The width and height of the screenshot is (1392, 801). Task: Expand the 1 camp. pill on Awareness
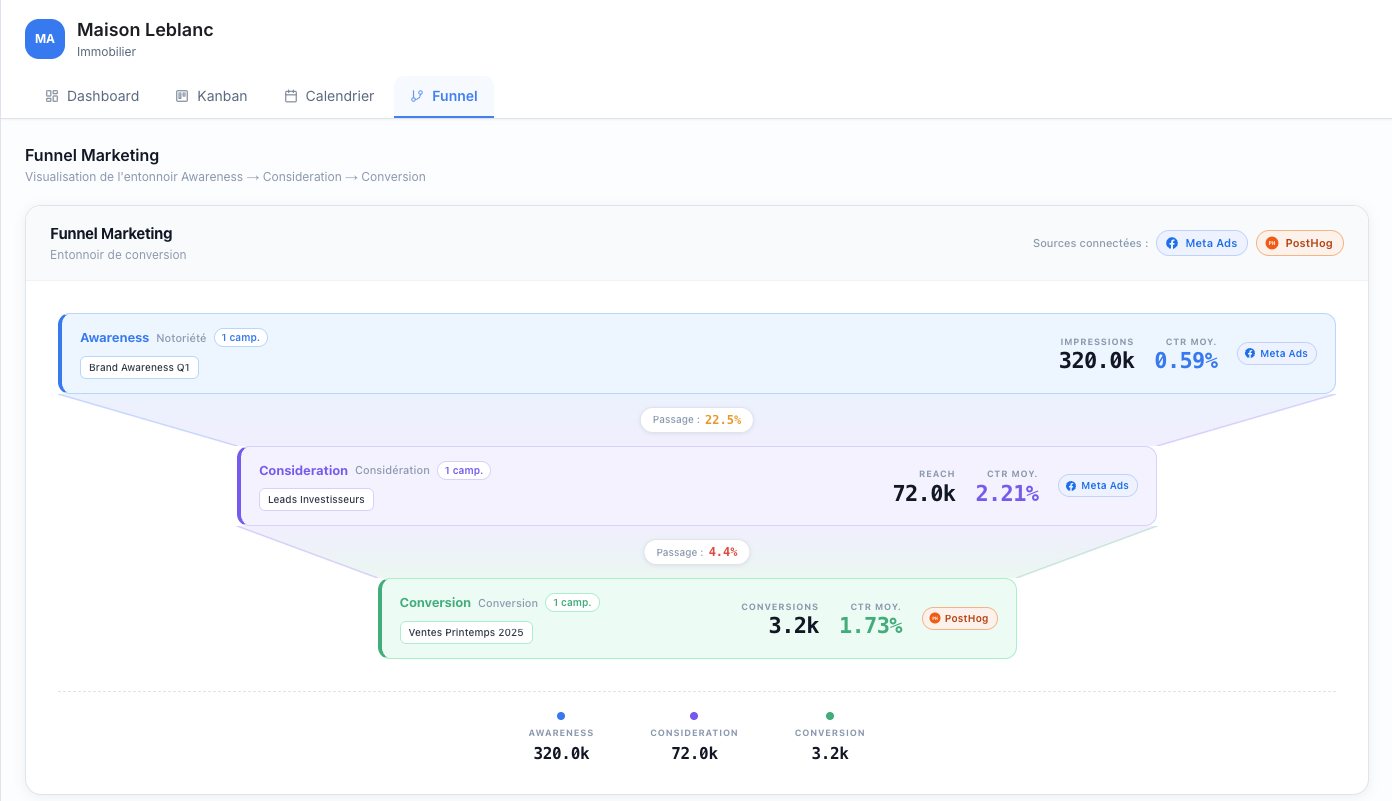[241, 337]
